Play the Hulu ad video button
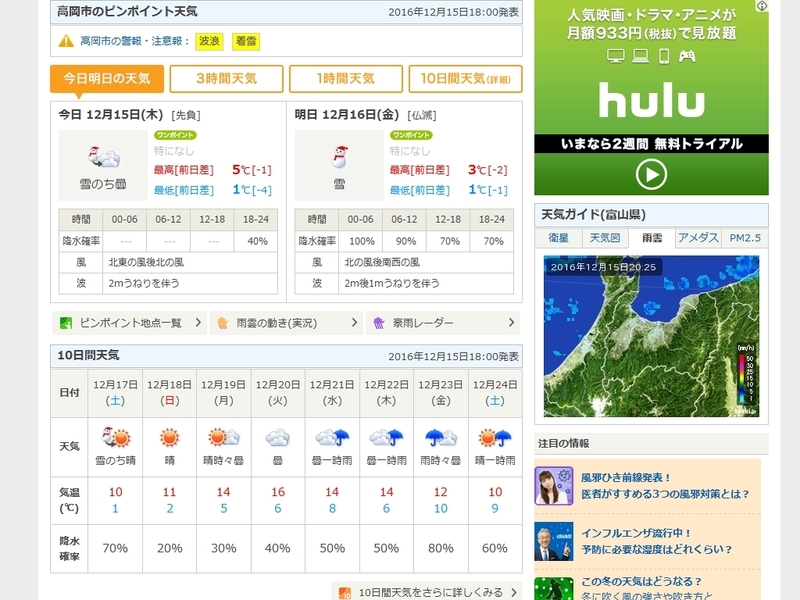Image resolution: width=800 pixels, height=600 pixels. pyautogui.click(x=651, y=174)
